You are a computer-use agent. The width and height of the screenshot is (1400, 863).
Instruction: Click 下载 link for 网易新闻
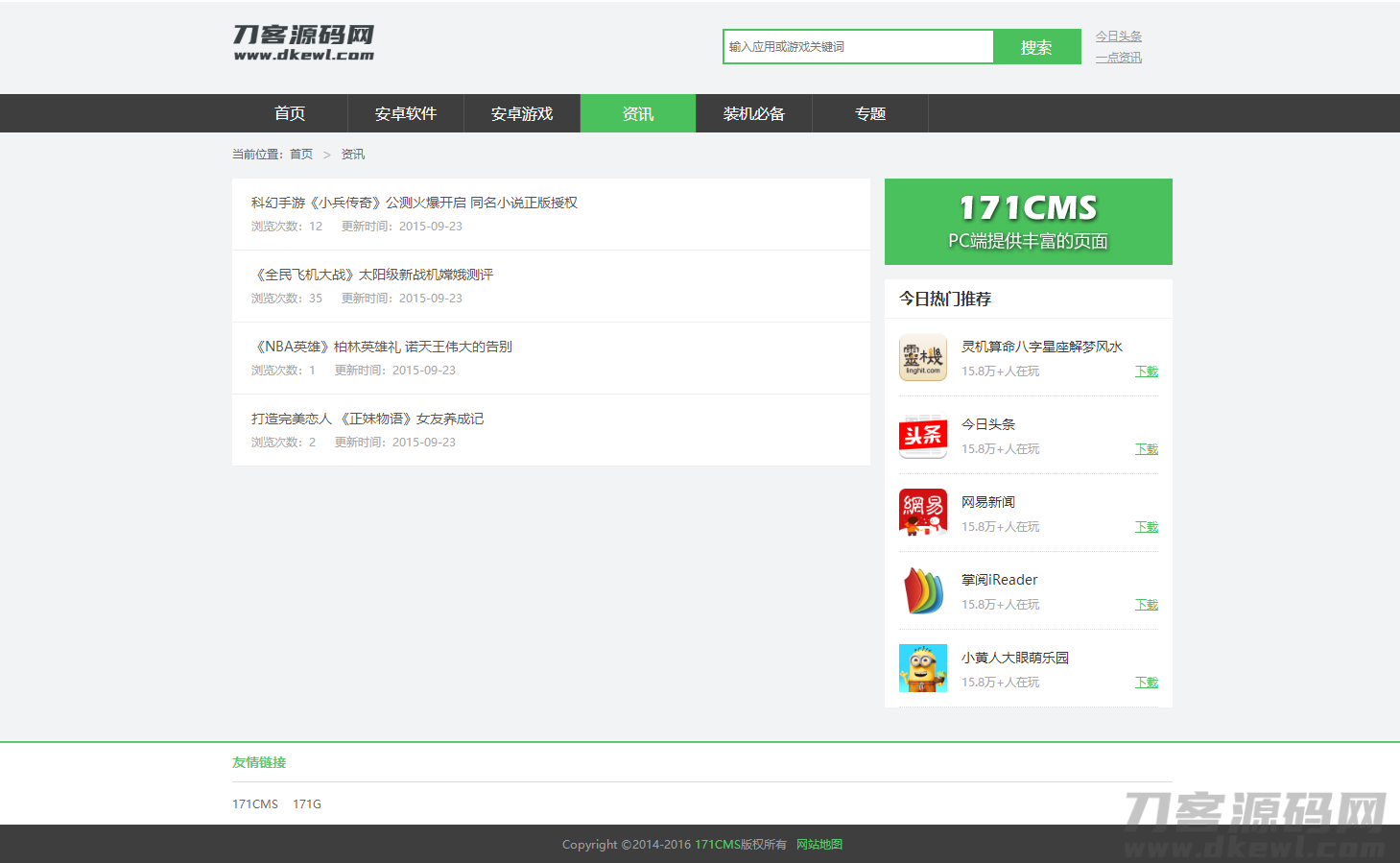click(x=1146, y=527)
